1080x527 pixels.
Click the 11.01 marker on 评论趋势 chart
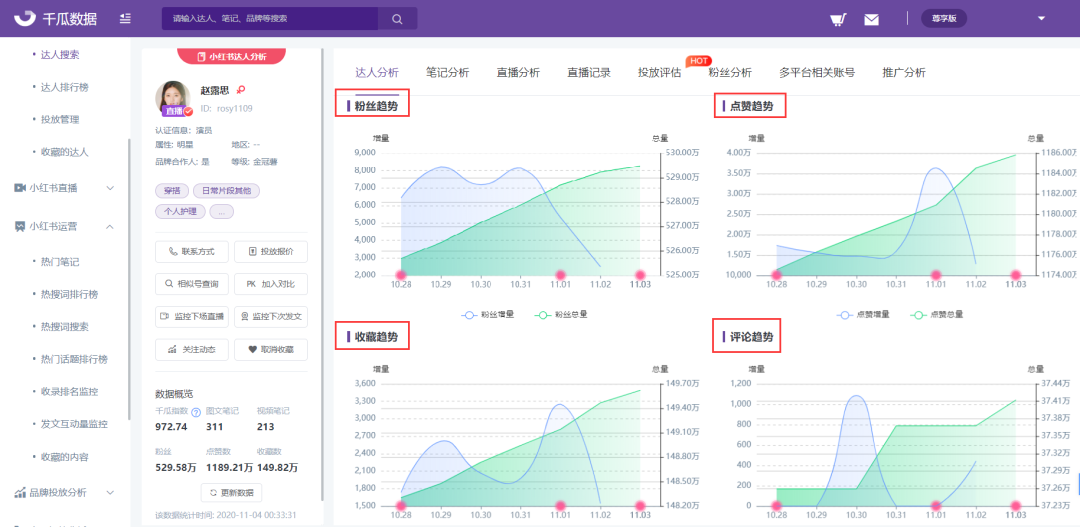(x=935, y=506)
